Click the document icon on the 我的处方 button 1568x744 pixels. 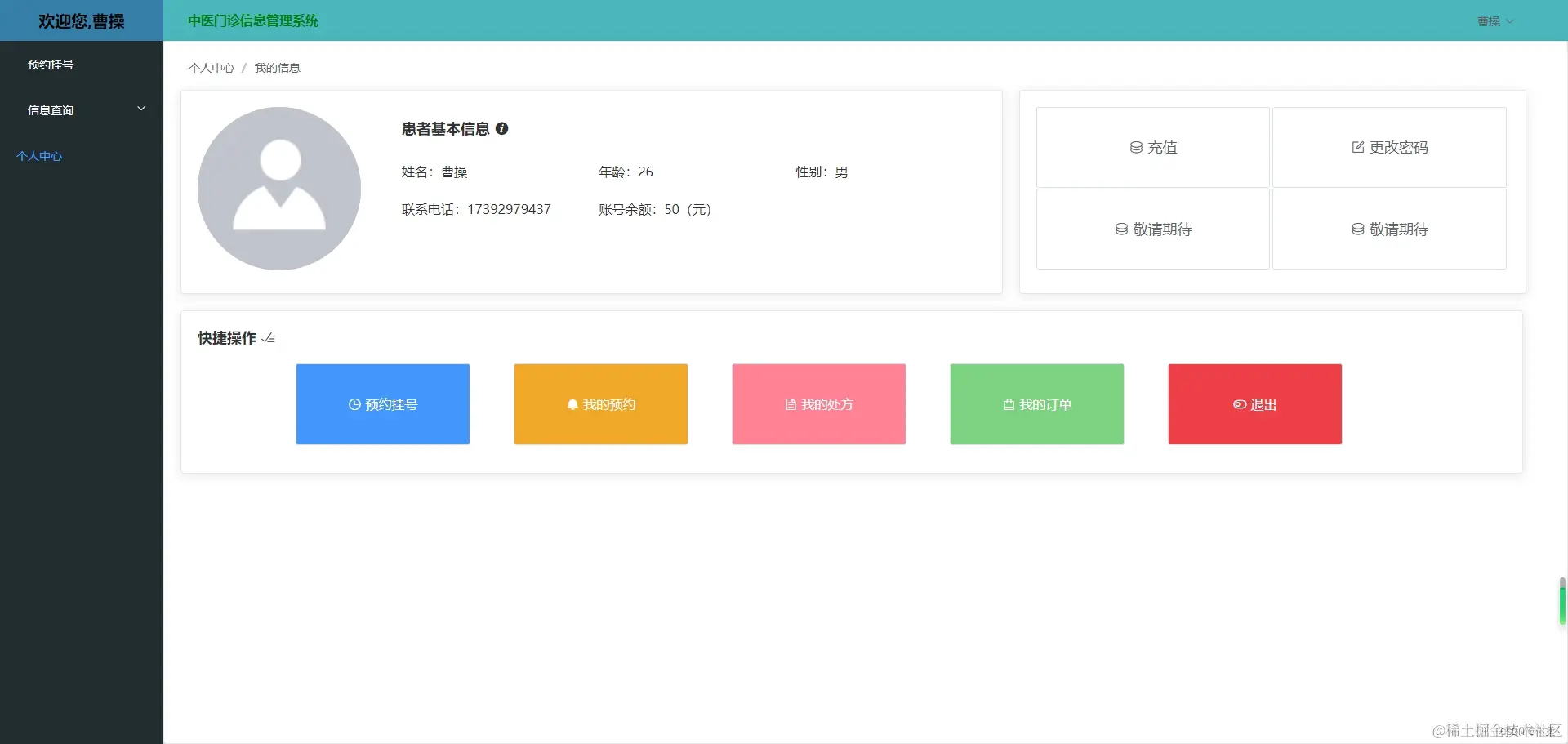[789, 403]
